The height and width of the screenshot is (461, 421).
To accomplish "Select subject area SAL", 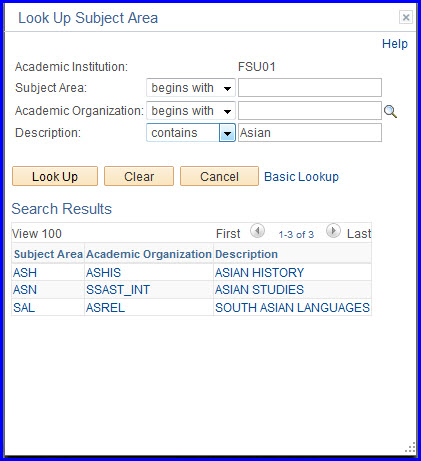I will pos(24,307).
